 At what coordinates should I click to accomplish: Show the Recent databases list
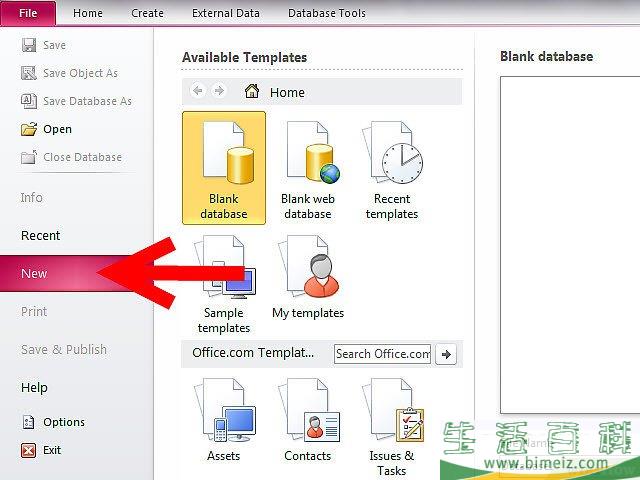point(40,236)
